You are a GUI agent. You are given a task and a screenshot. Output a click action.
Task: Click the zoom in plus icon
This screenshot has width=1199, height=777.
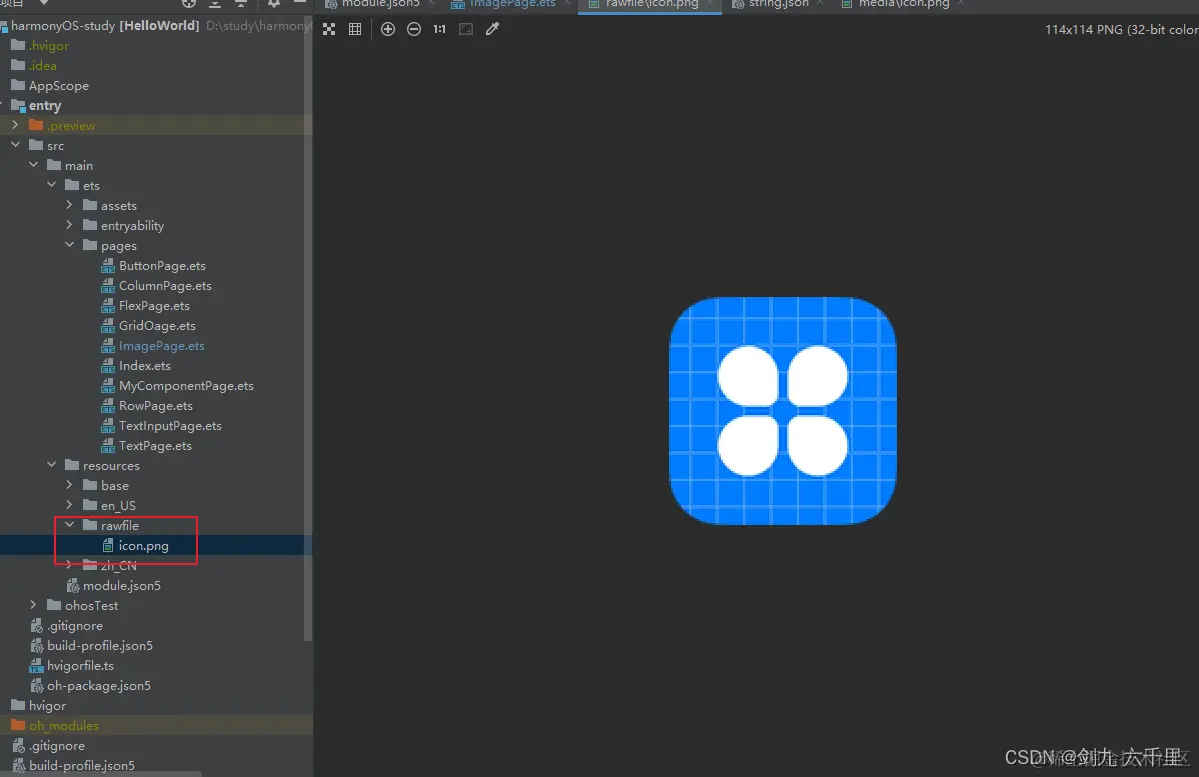pos(388,29)
